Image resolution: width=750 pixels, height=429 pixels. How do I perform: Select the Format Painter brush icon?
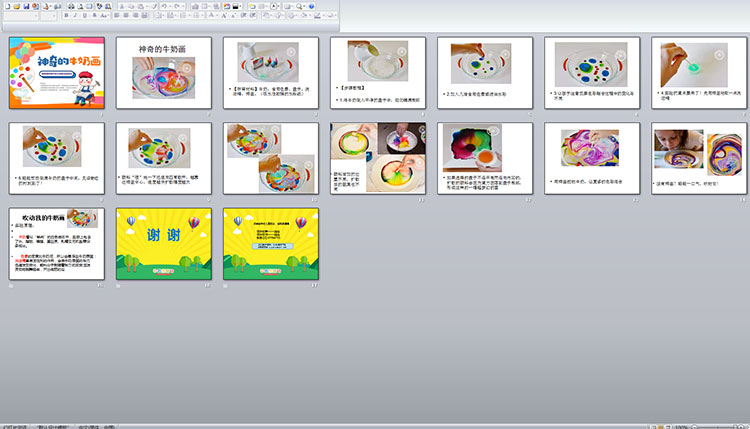point(154,7)
